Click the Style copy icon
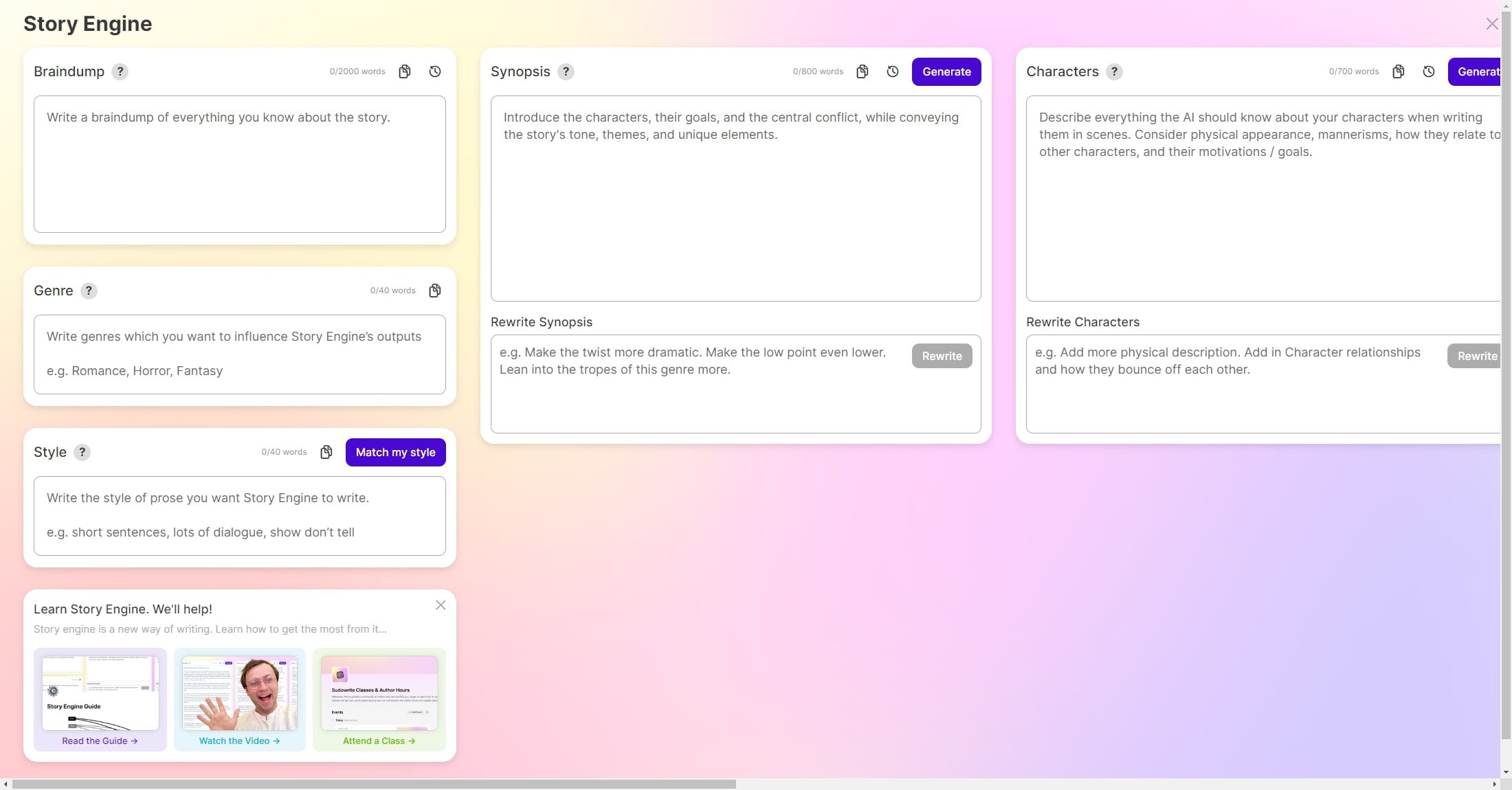 pos(326,452)
